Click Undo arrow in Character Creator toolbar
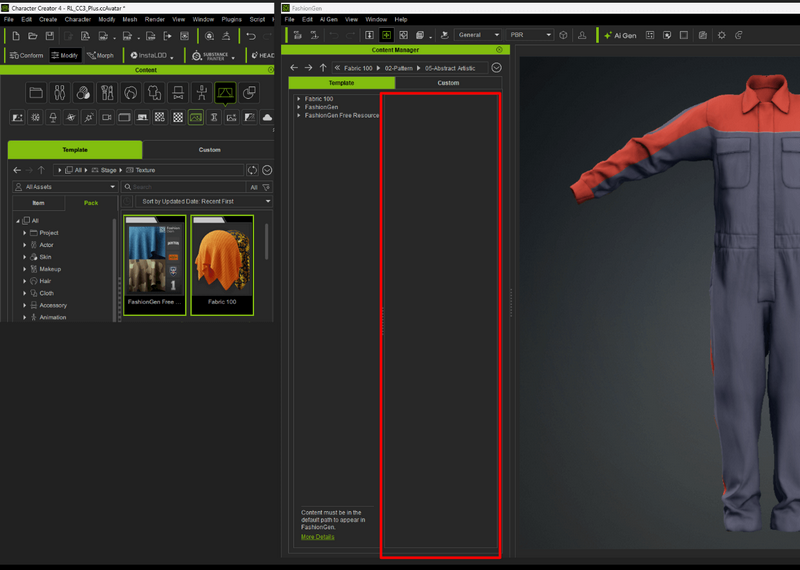 pos(251,36)
